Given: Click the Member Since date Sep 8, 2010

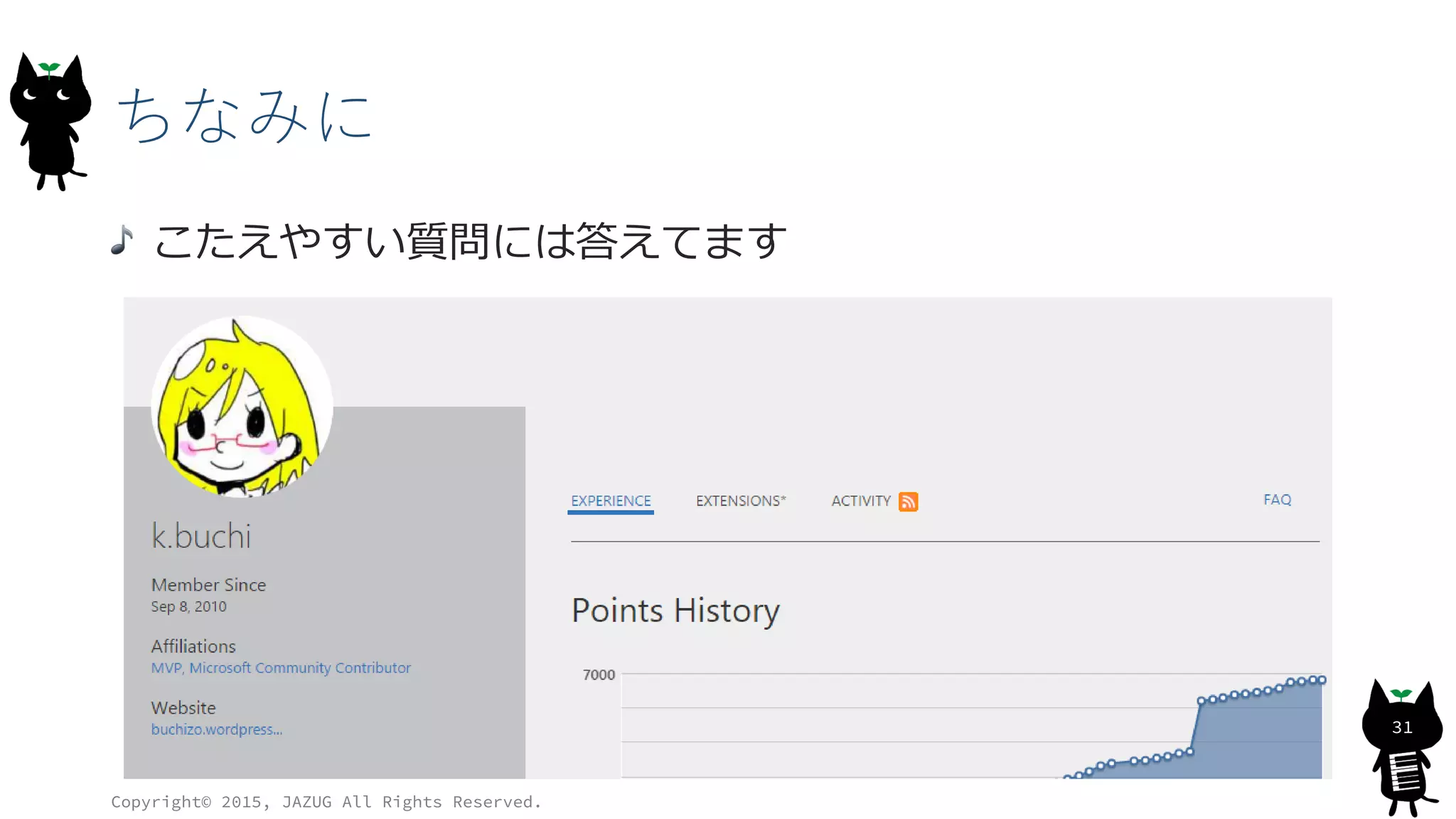Looking at the screenshot, I should pos(188,606).
